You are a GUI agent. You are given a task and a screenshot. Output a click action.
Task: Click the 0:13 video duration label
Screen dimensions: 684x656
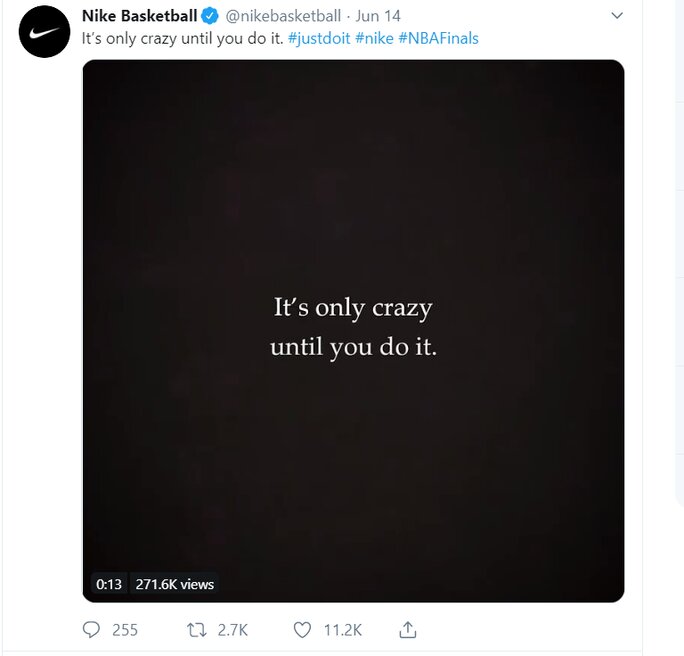(109, 584)
